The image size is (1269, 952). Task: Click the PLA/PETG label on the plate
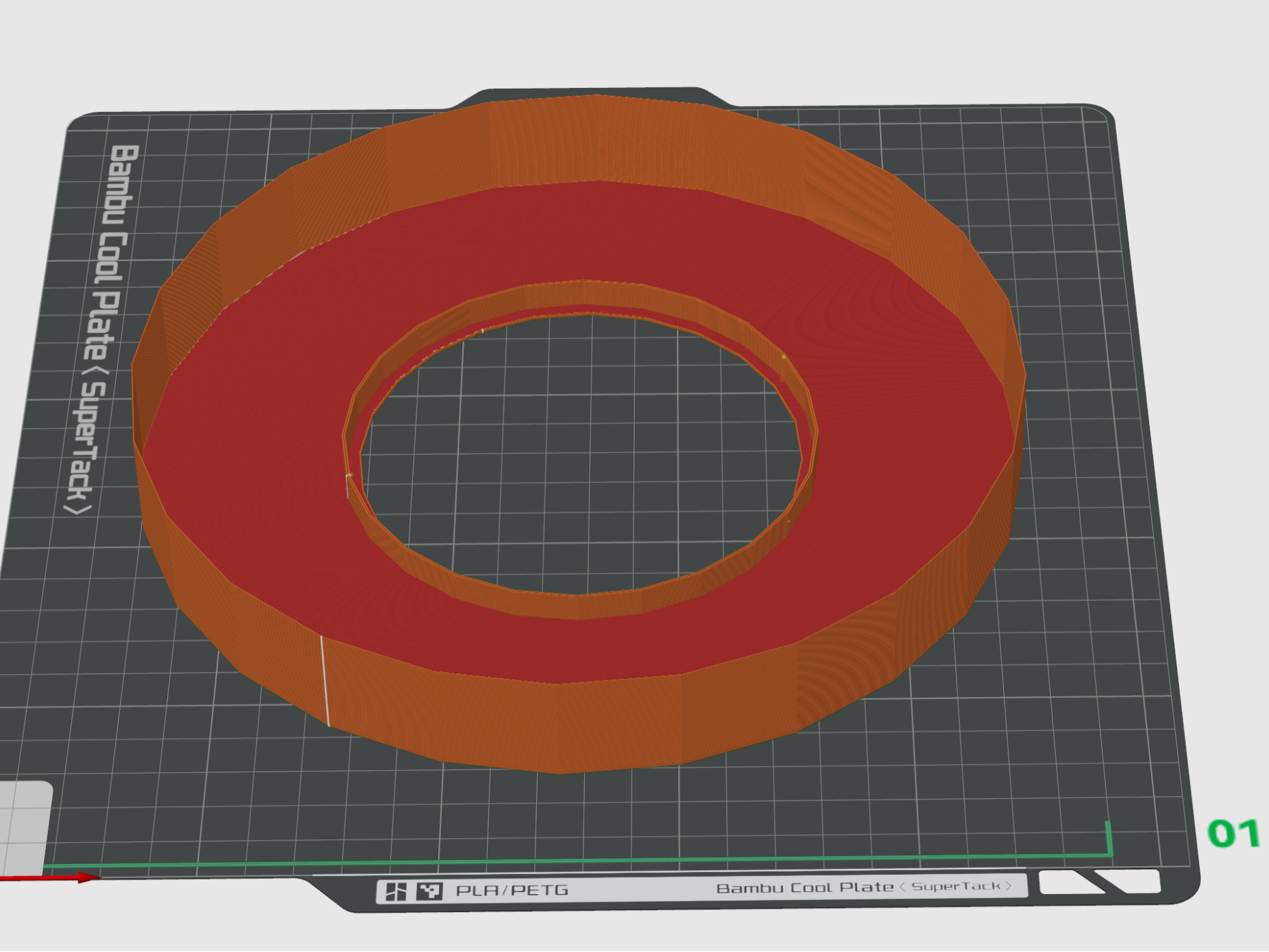[512, 890]
